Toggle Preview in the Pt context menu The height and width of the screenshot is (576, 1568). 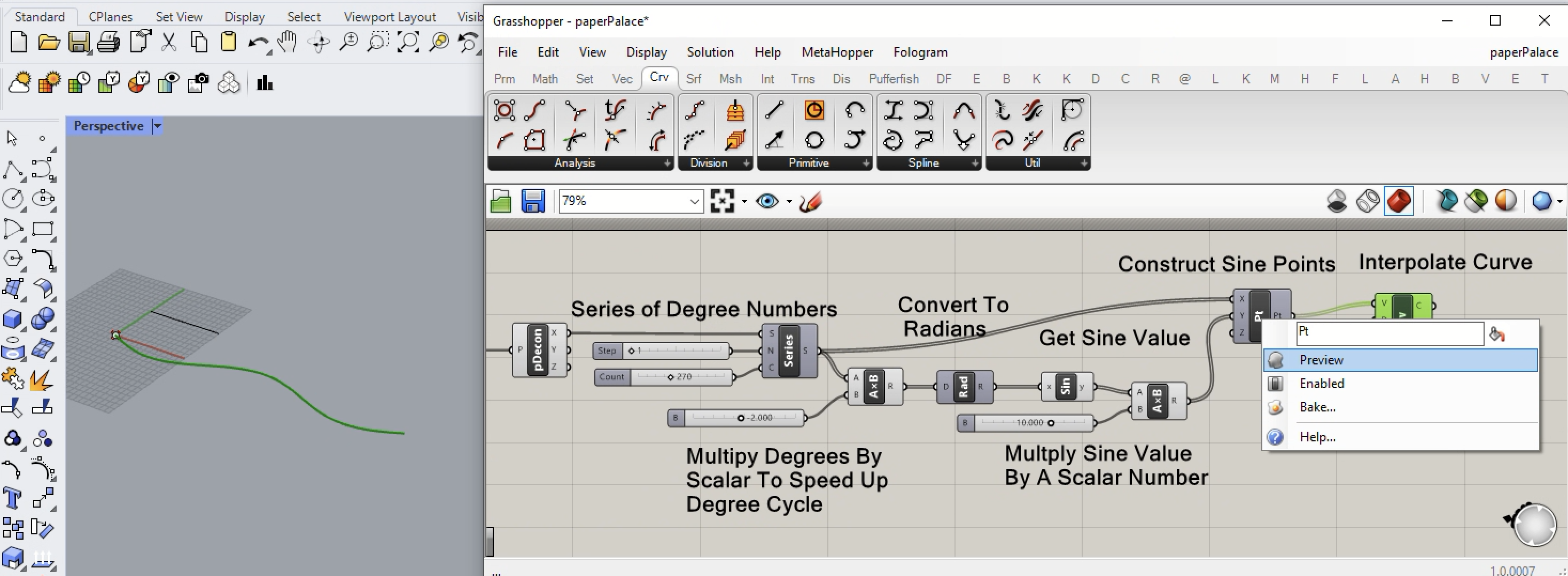coord(1321,360)
